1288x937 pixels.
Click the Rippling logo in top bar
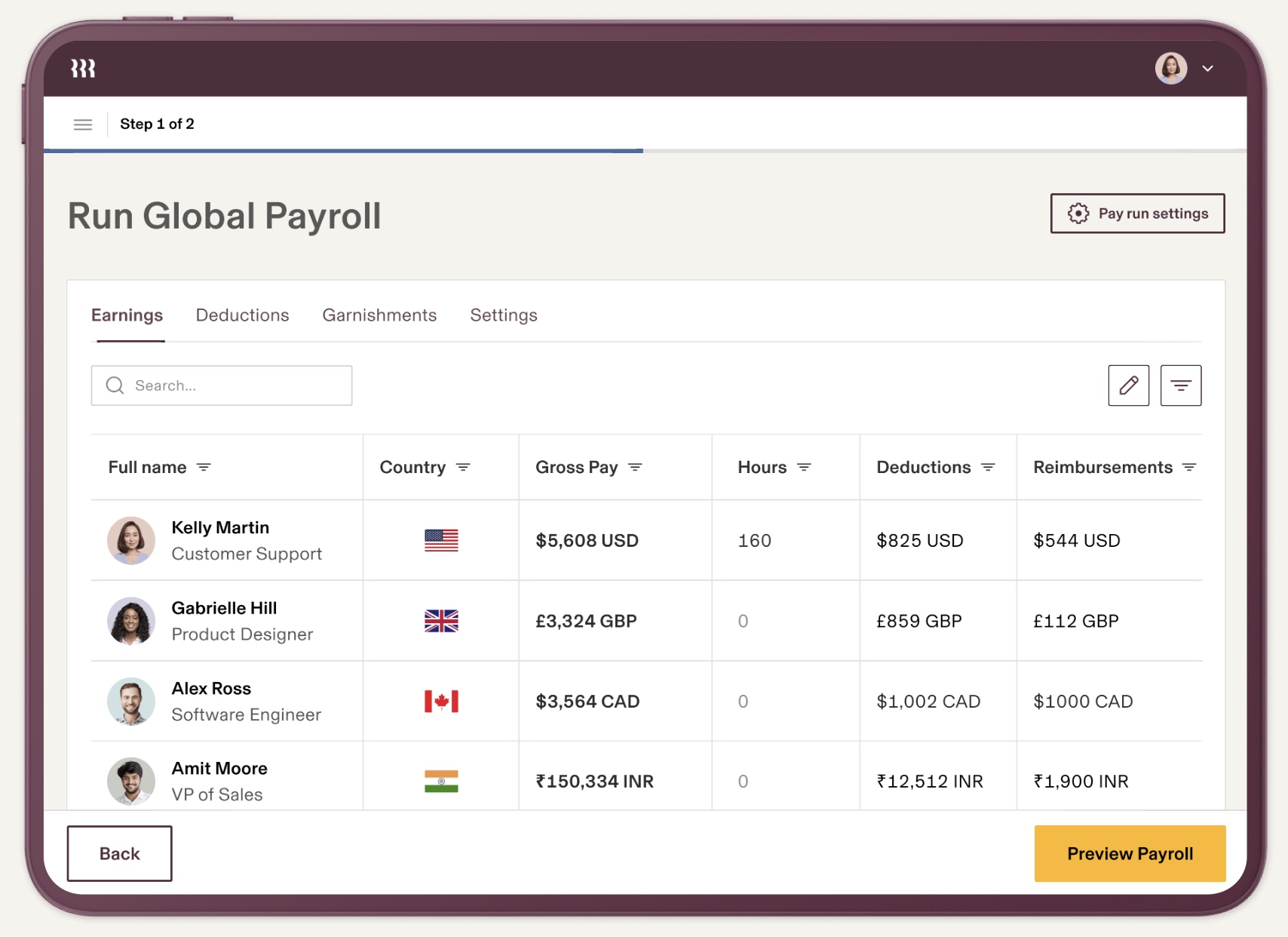coord(83,68)
